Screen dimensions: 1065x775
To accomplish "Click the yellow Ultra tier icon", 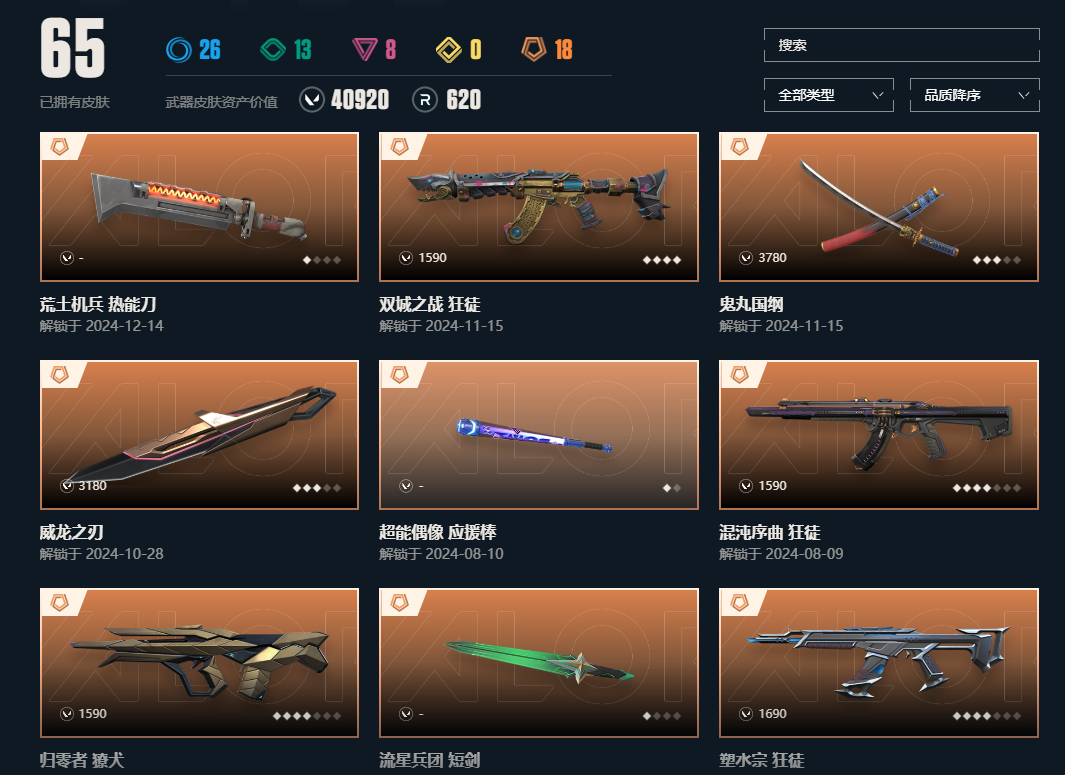I will (448, 50).
